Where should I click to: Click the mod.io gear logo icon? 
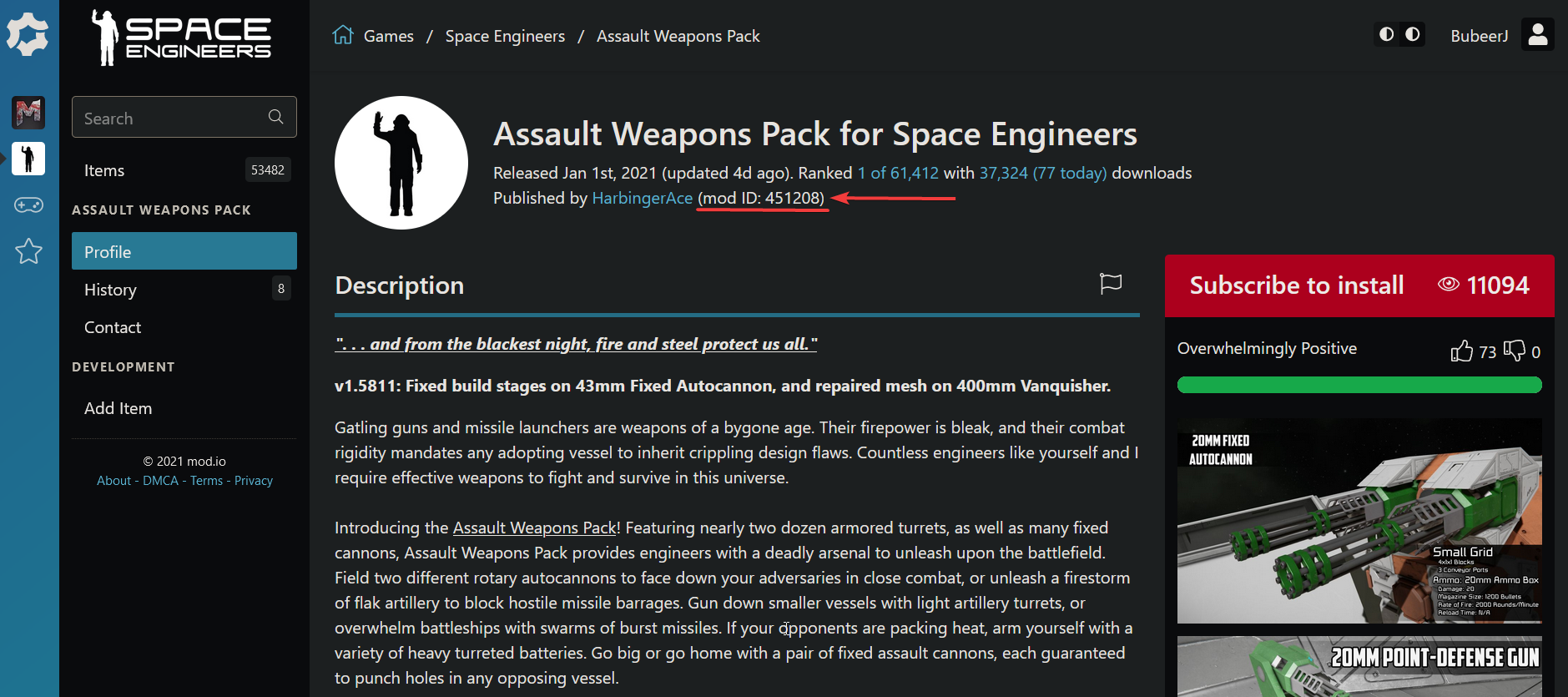coord(28,35)
